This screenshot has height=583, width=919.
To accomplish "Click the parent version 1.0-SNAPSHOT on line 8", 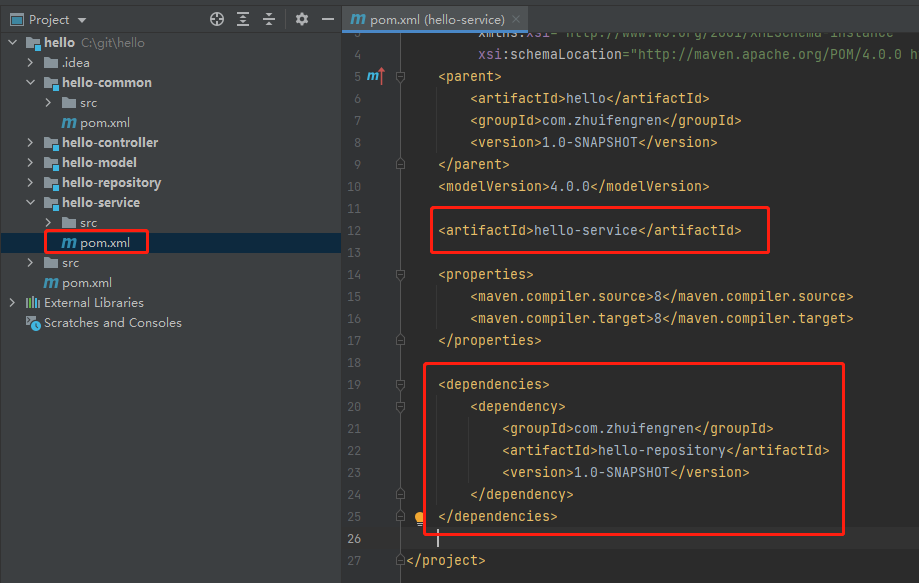I will [594, 142].
